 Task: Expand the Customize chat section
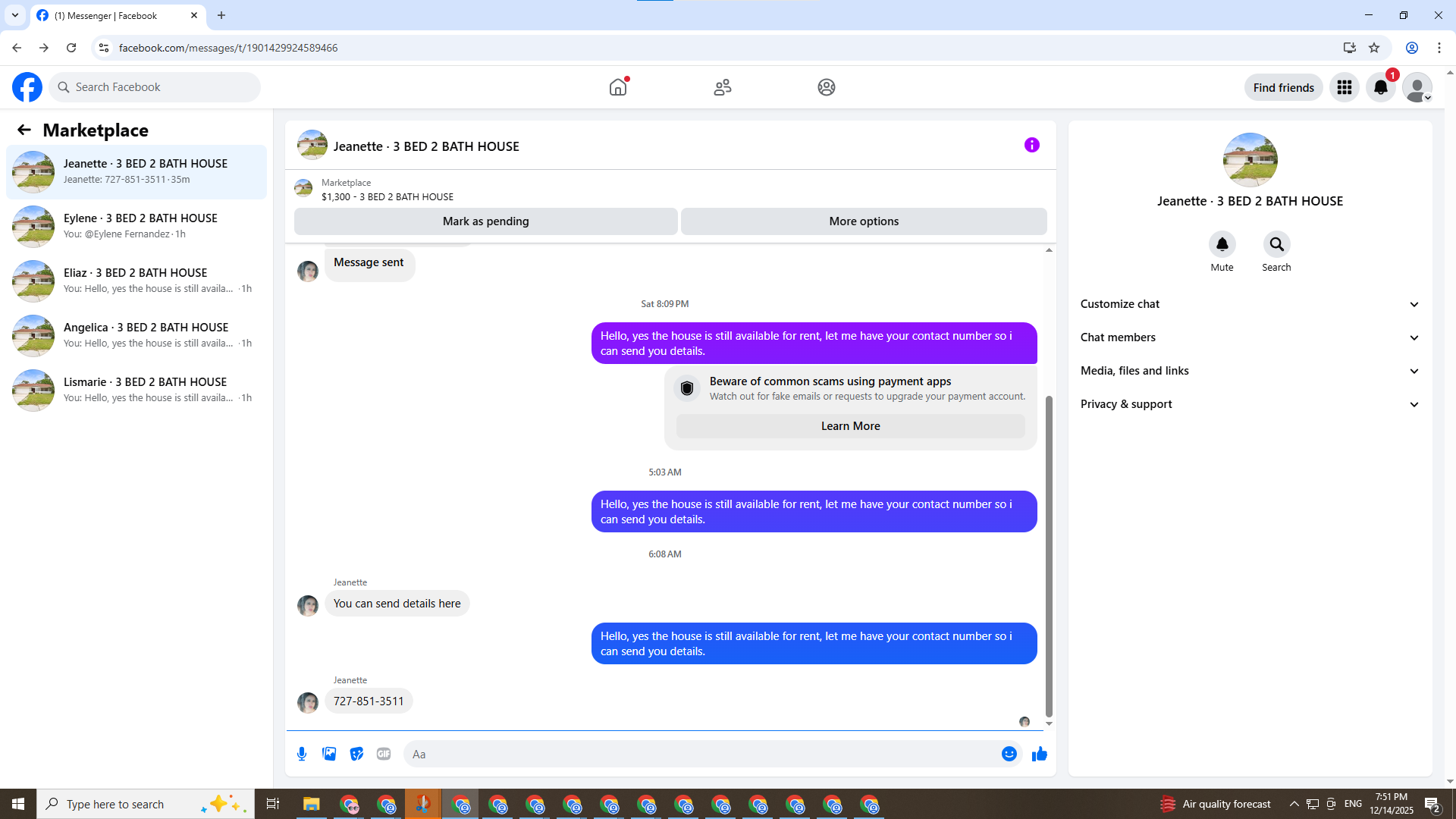tap(1249, 304)
